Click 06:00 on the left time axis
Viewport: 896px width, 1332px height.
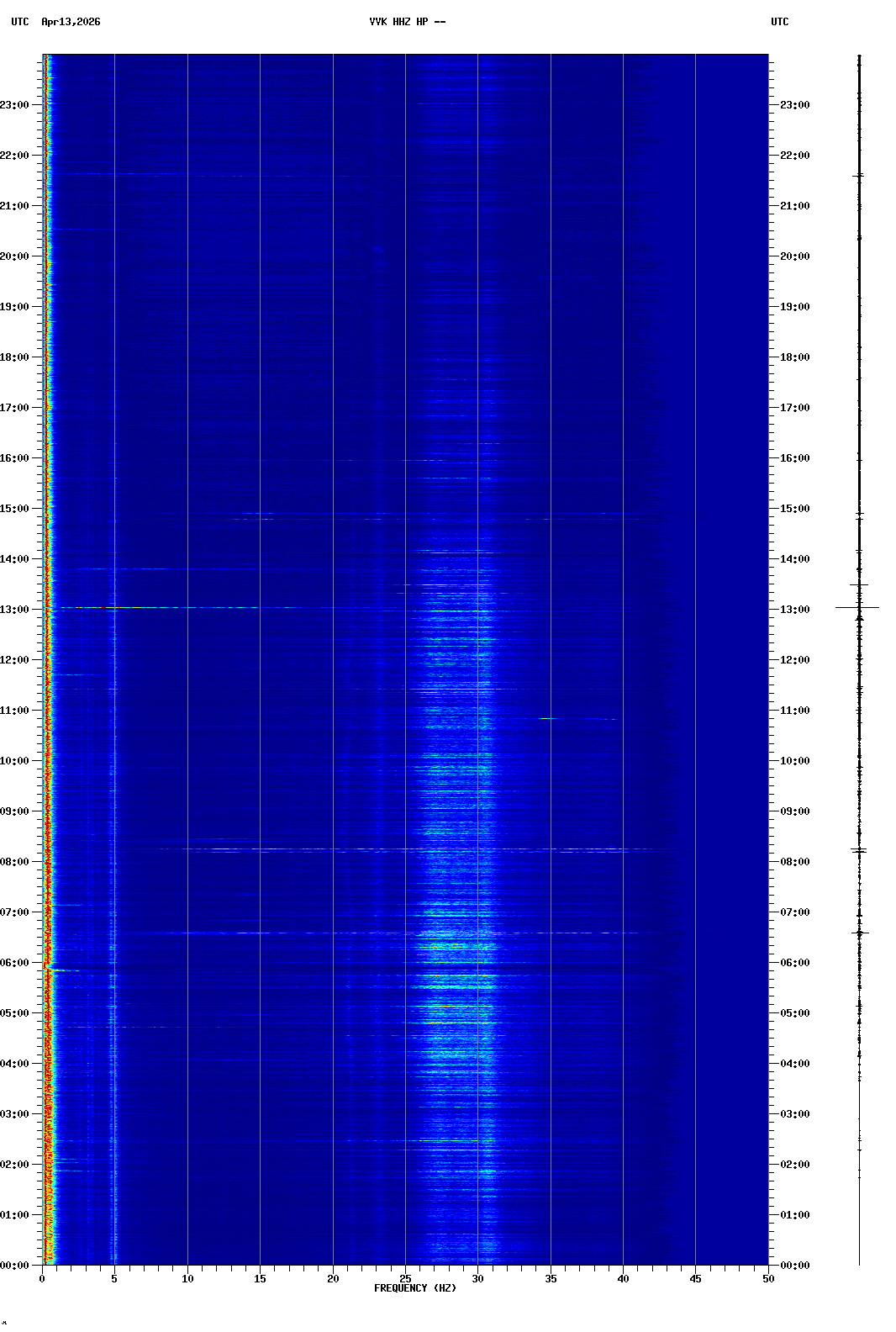(x=15, y=963)
